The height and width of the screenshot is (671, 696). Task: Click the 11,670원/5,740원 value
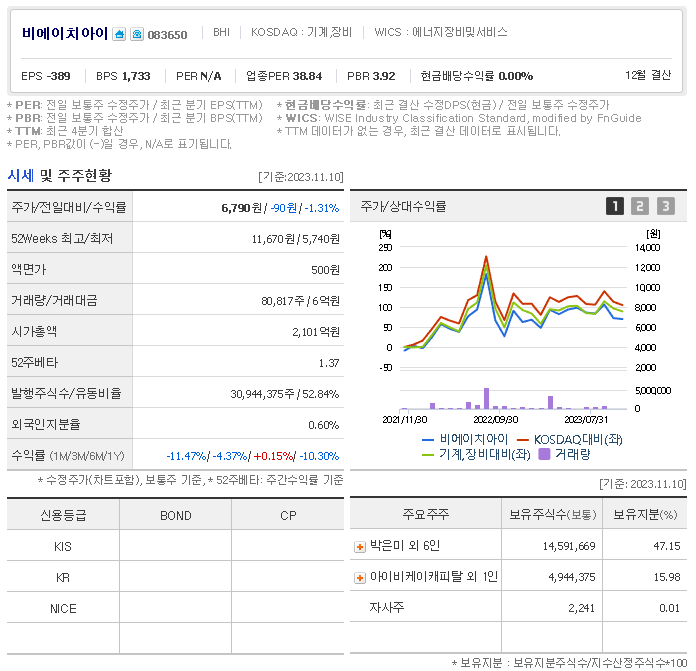click(x=296, y=239)
